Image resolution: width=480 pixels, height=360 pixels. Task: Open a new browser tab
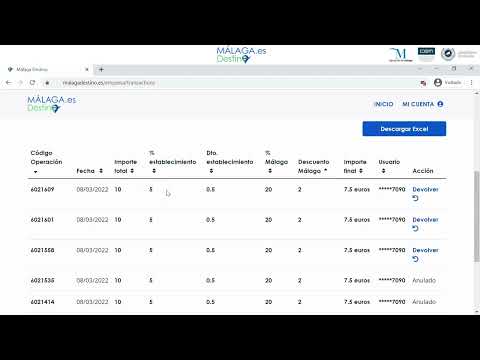click(x=101, y=69)
